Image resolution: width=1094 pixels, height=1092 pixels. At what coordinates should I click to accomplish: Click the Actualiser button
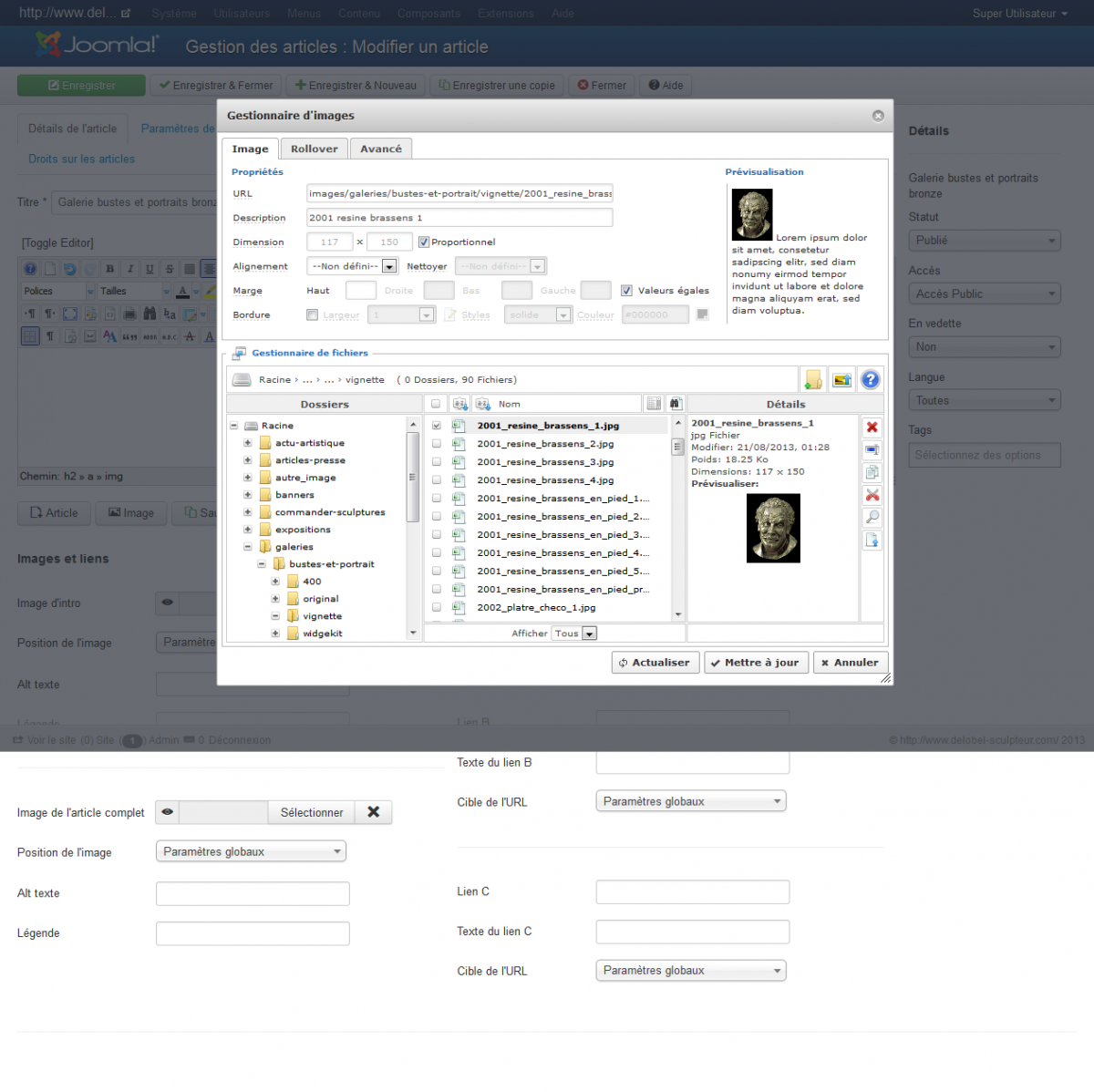tap(655, 663)
